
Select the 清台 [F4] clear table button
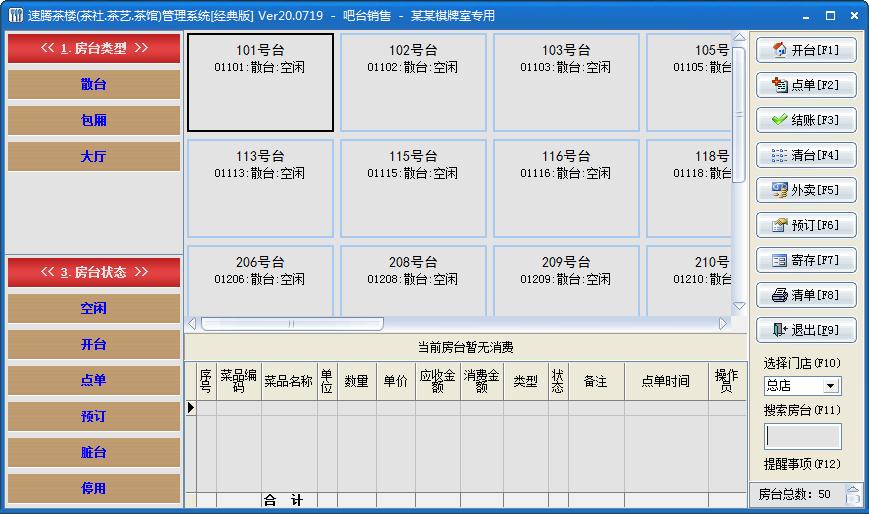[x=805, y=155]
